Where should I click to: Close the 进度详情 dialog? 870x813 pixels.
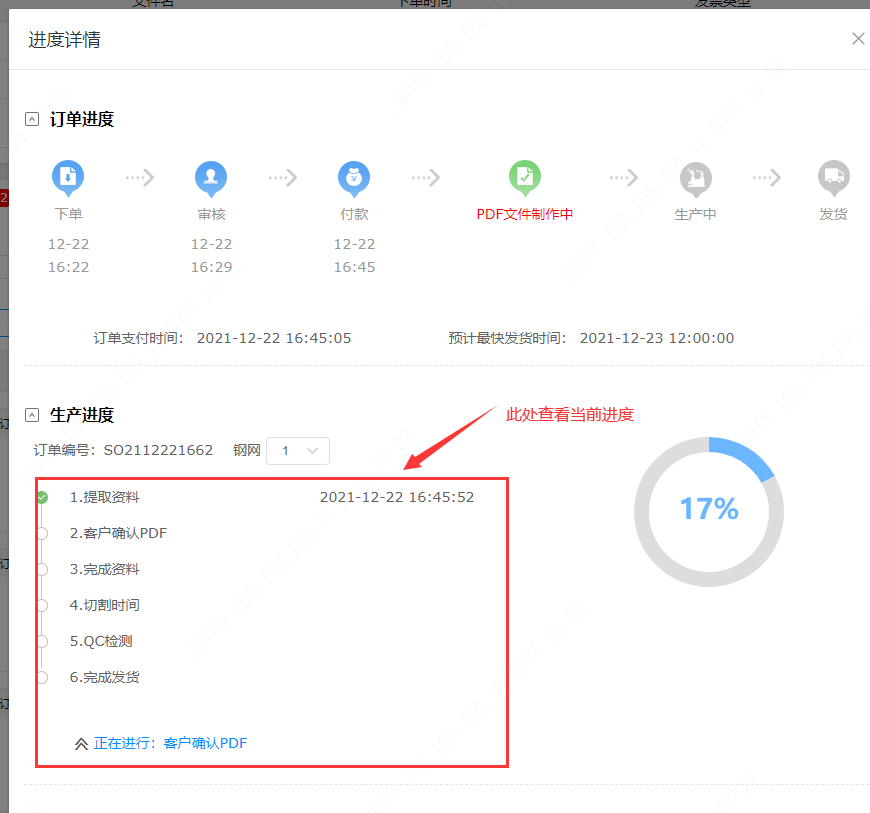pyautogui.click(x=858, y=39)
